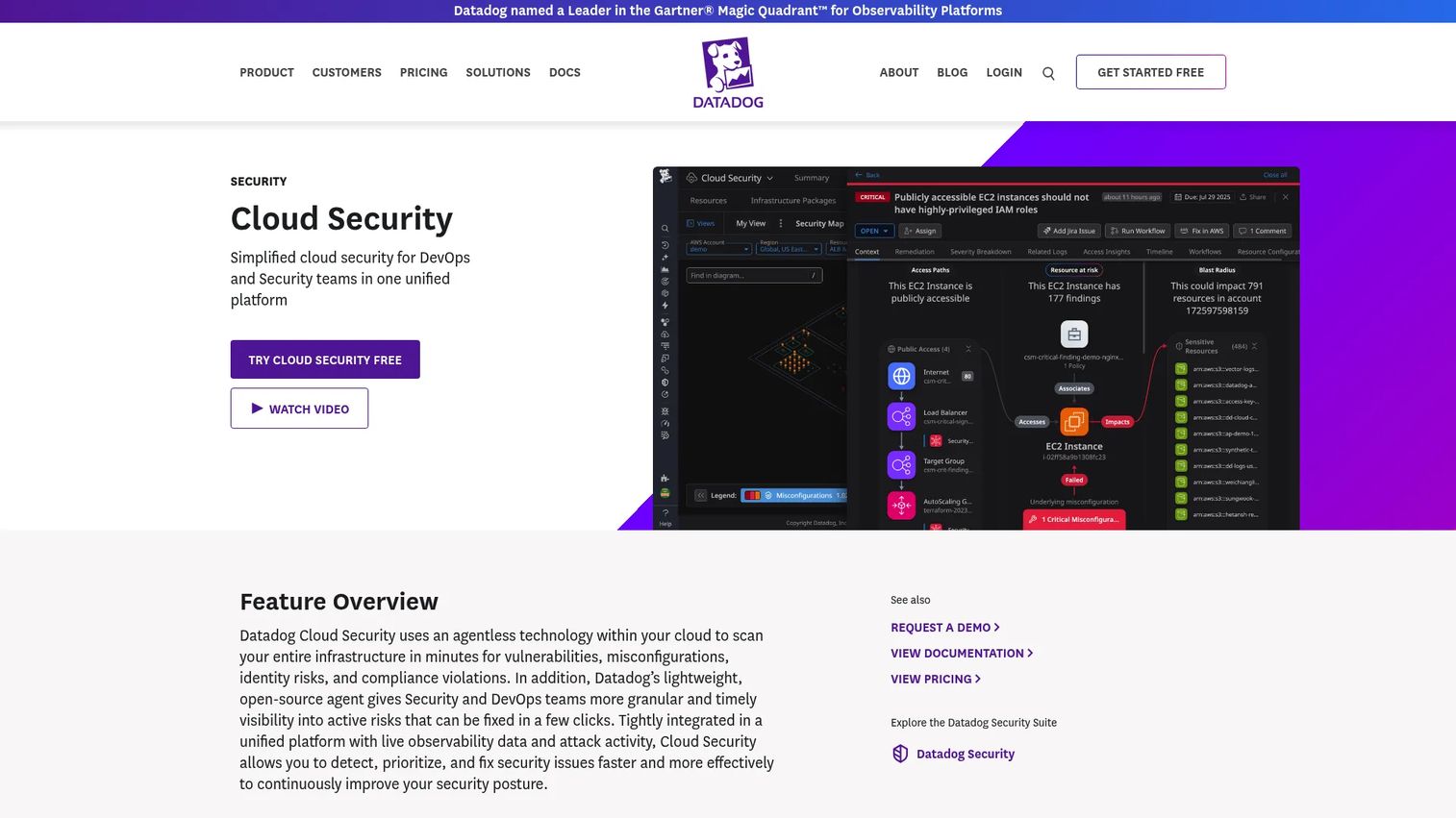Open the Region dropdown
The image size is (1456, 818).
click(x=789, y=247)
